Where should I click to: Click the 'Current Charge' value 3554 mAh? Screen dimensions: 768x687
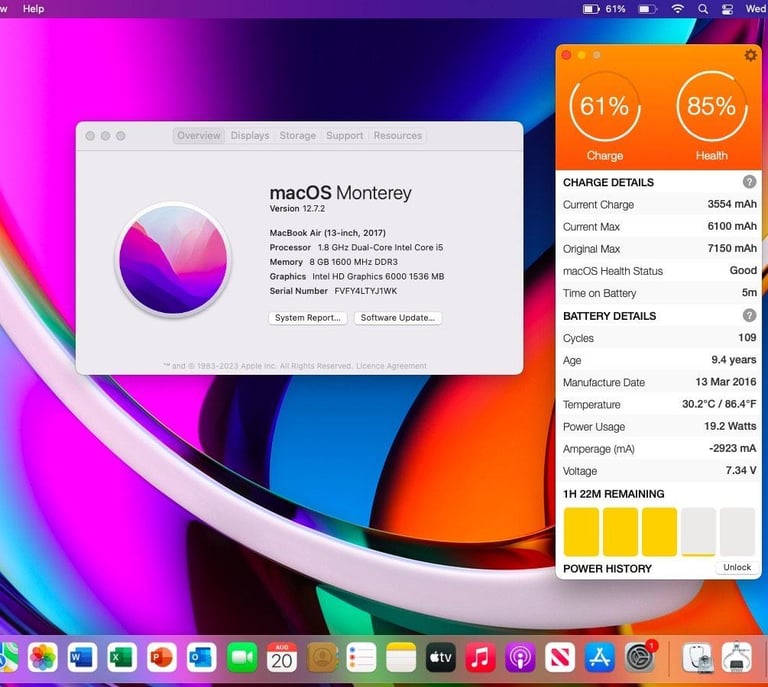[x=732, y=204]
